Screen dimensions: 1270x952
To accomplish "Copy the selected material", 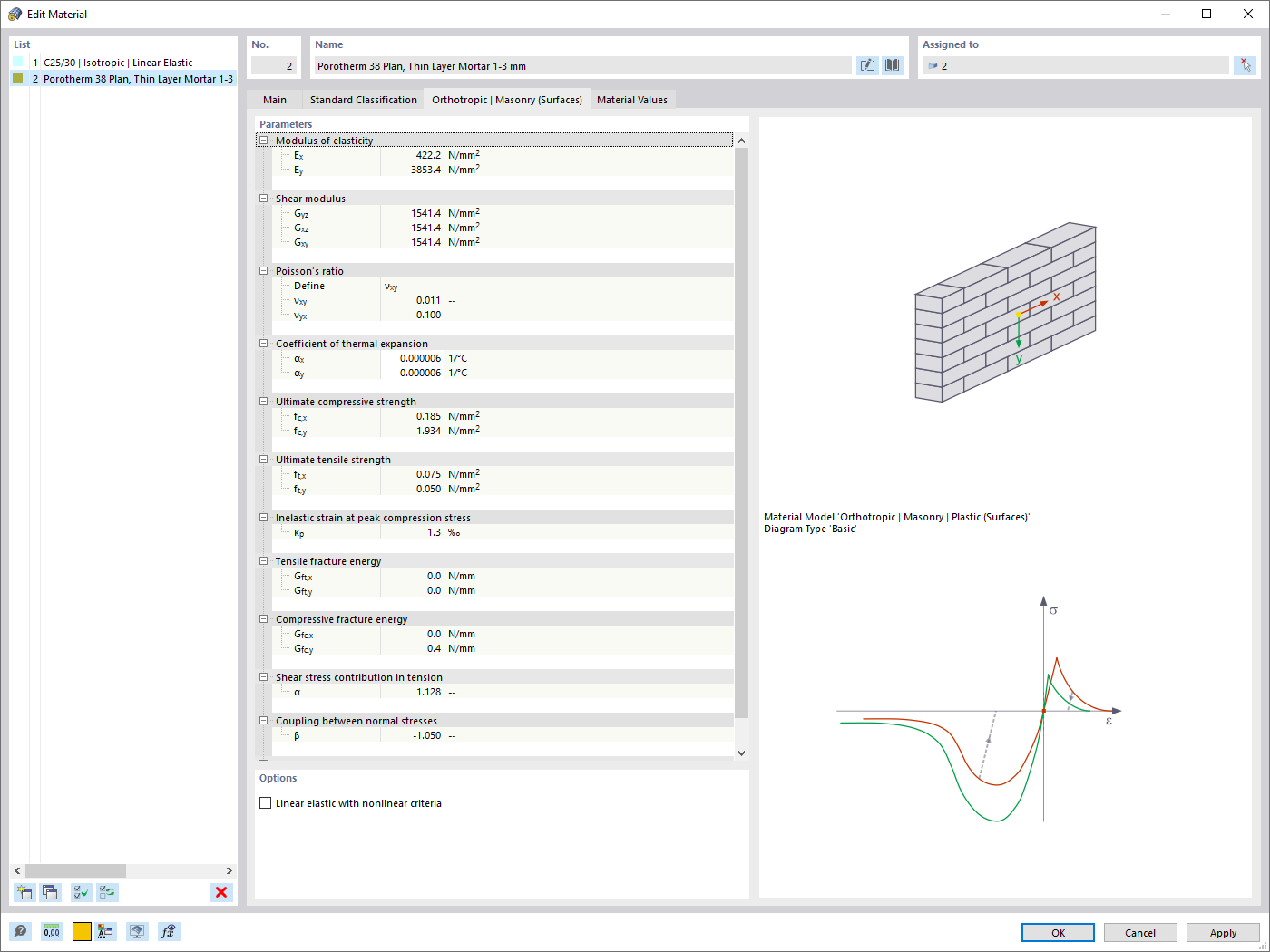I will pos(51,892).
